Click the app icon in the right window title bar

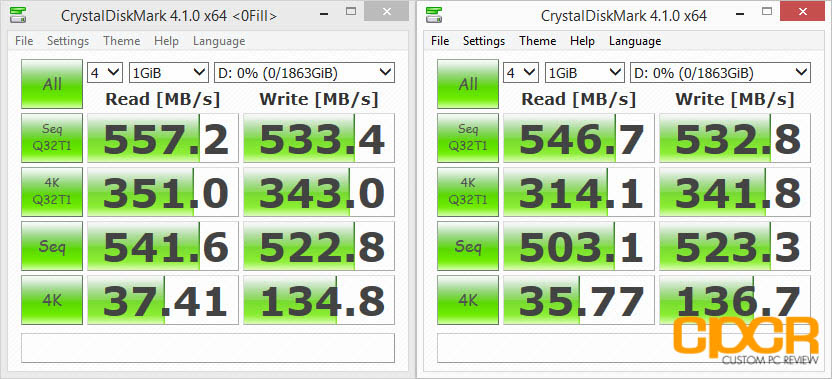[x=434, y=14]
